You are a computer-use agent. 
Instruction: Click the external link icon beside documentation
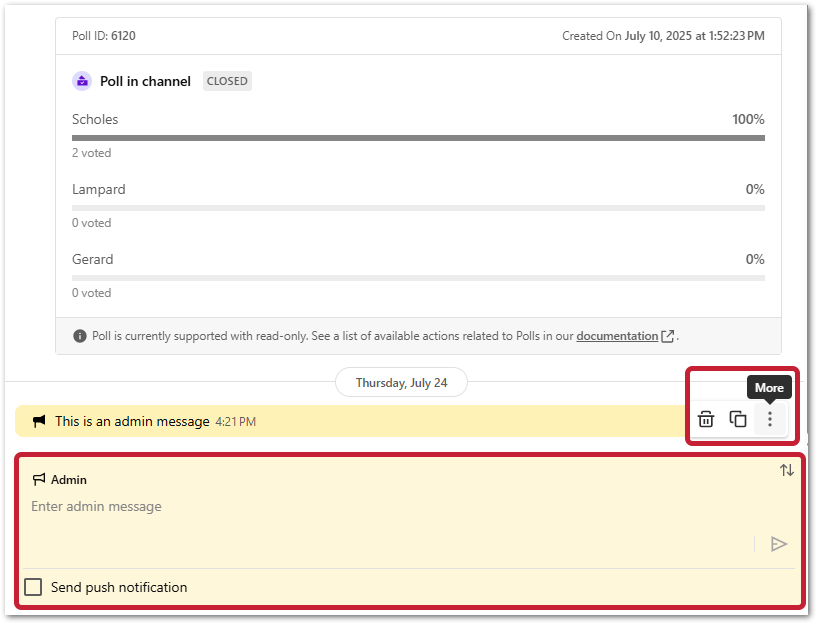[668, 336]
